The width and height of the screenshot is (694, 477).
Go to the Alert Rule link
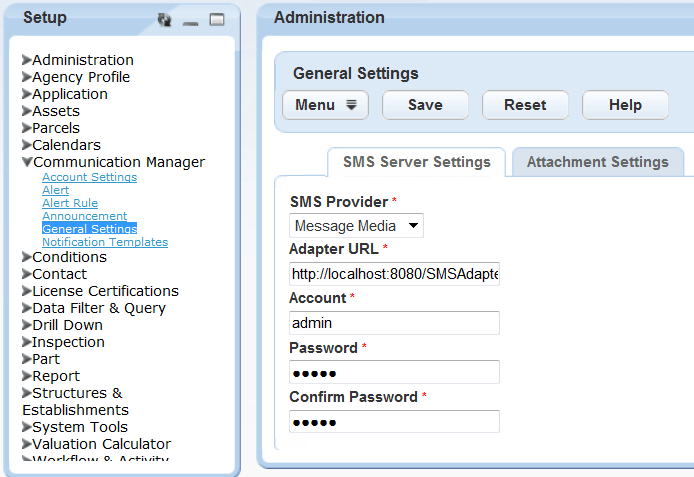pos(70,203)
